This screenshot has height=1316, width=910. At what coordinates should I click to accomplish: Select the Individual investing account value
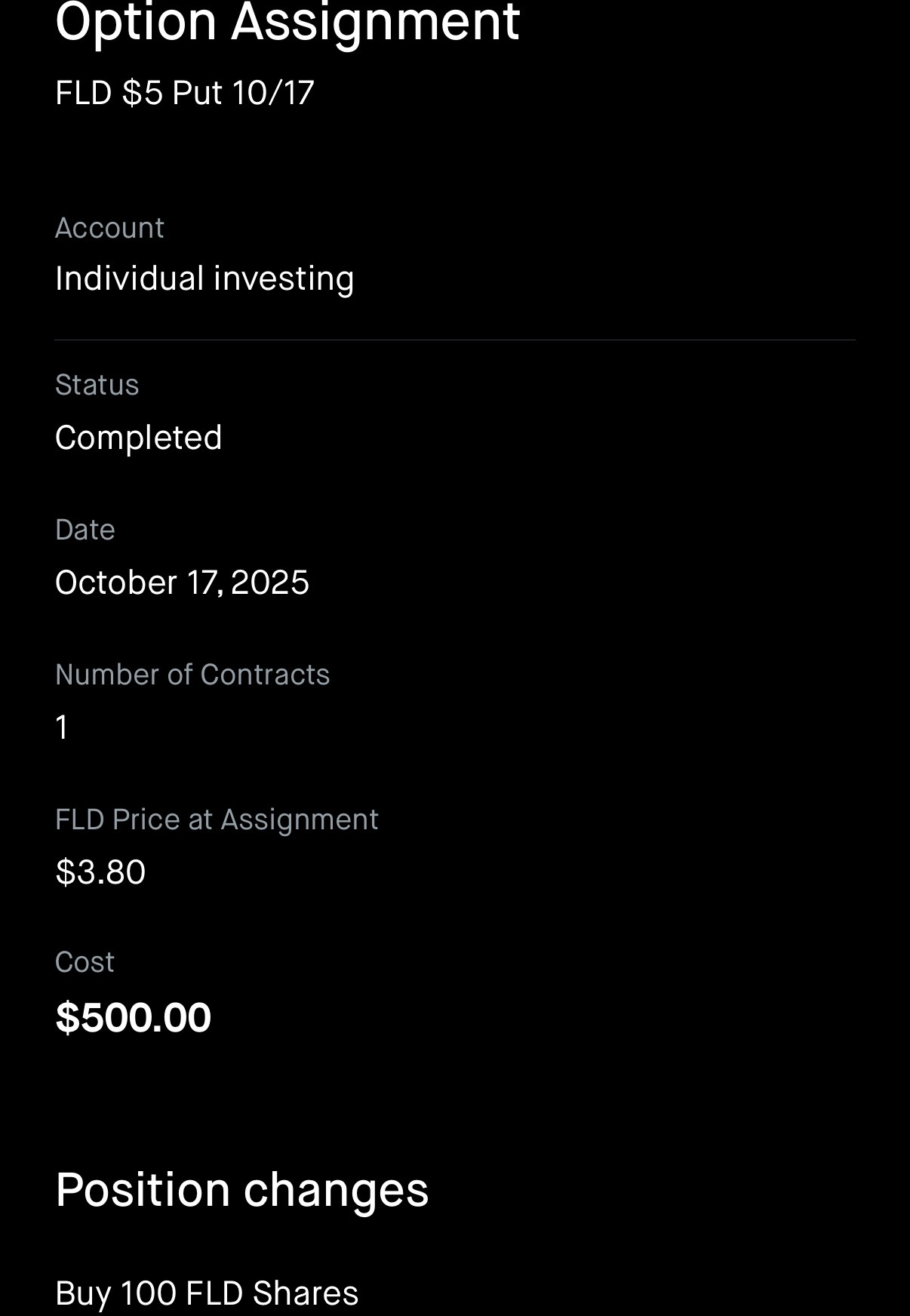coord(204,278)
